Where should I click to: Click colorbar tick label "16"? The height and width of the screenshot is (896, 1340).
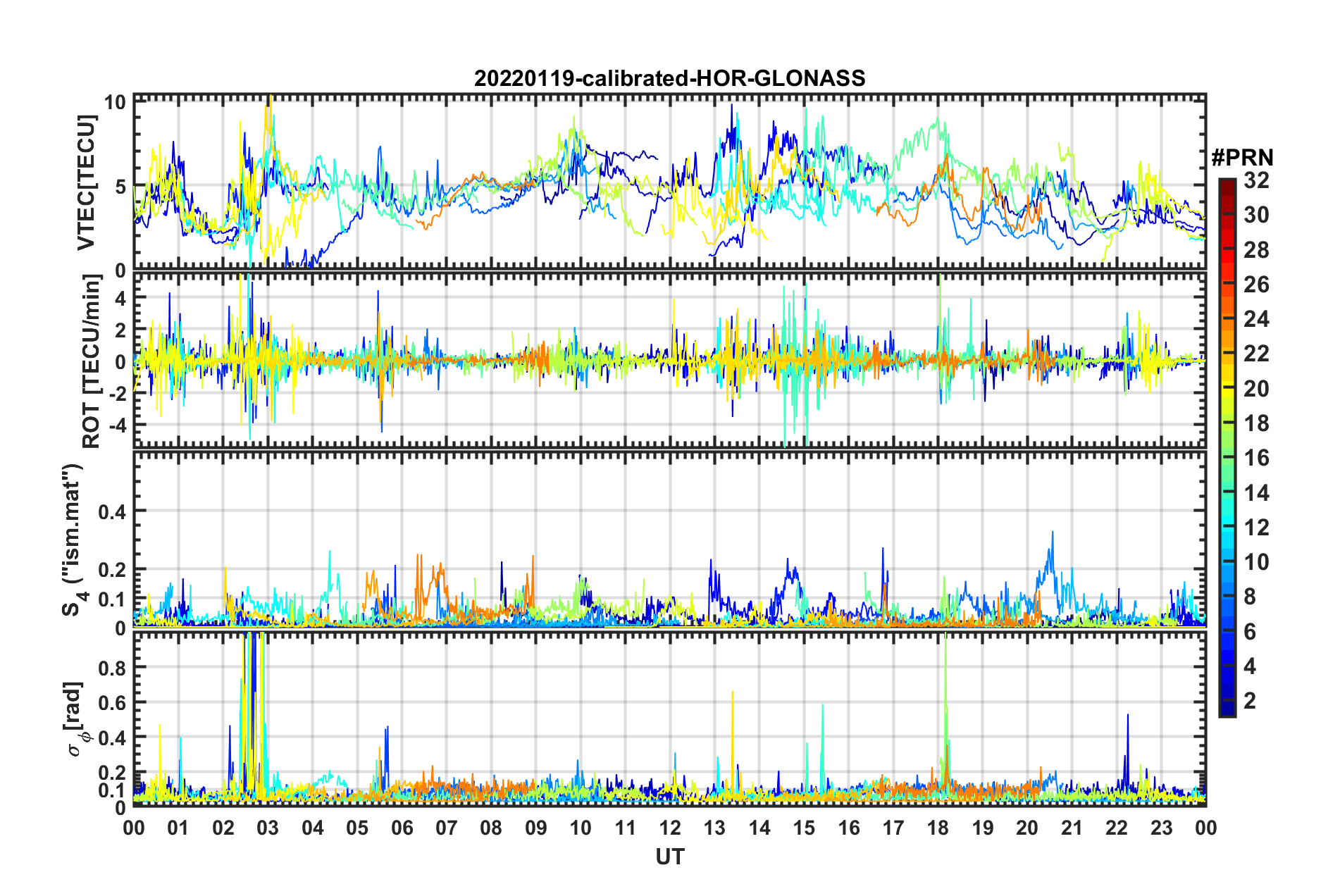(1257, 458)
